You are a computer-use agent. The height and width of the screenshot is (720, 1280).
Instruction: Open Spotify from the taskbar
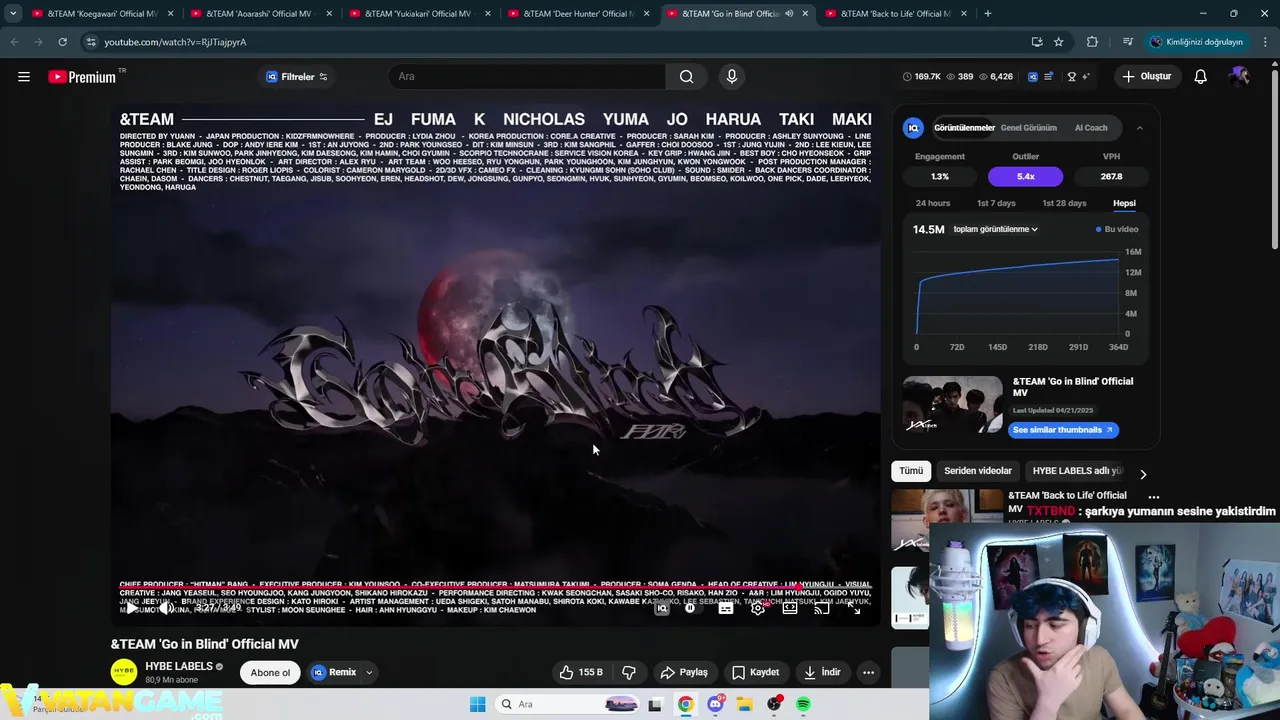pos(803,704)
